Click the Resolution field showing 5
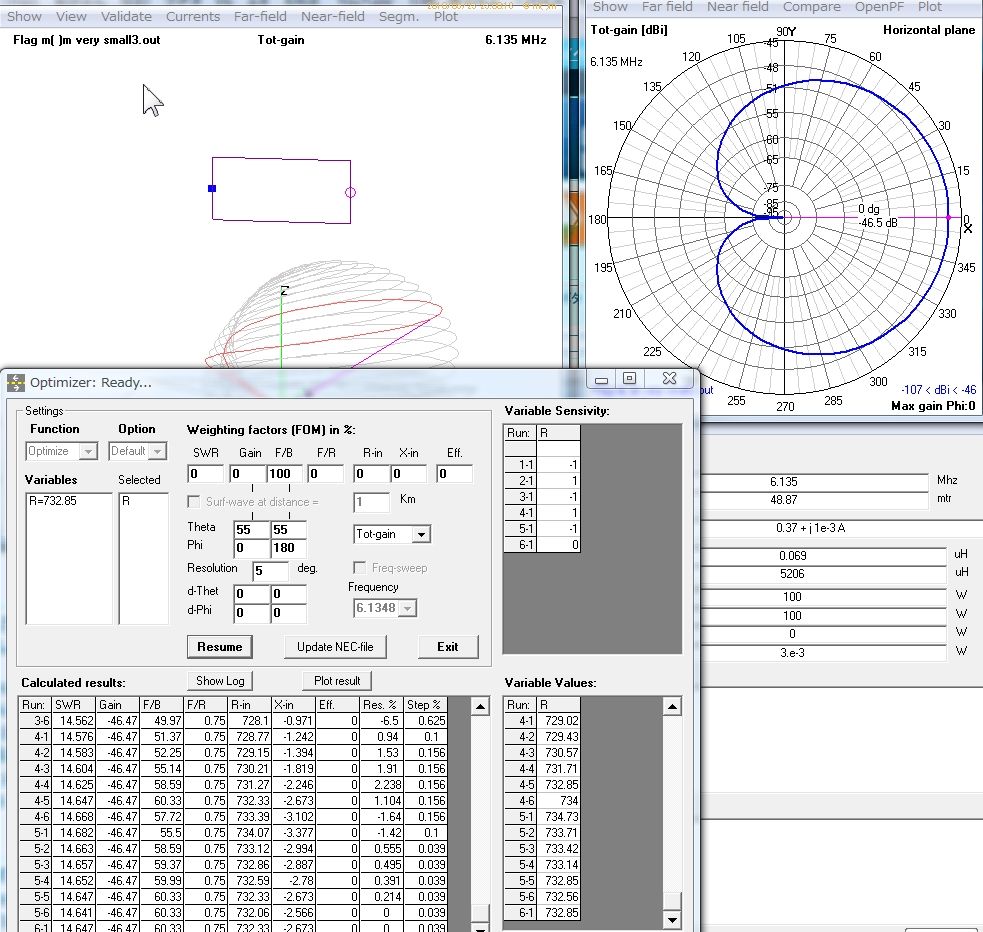Image resolution: width=983 pixels, height=932 pixels. 270,570
